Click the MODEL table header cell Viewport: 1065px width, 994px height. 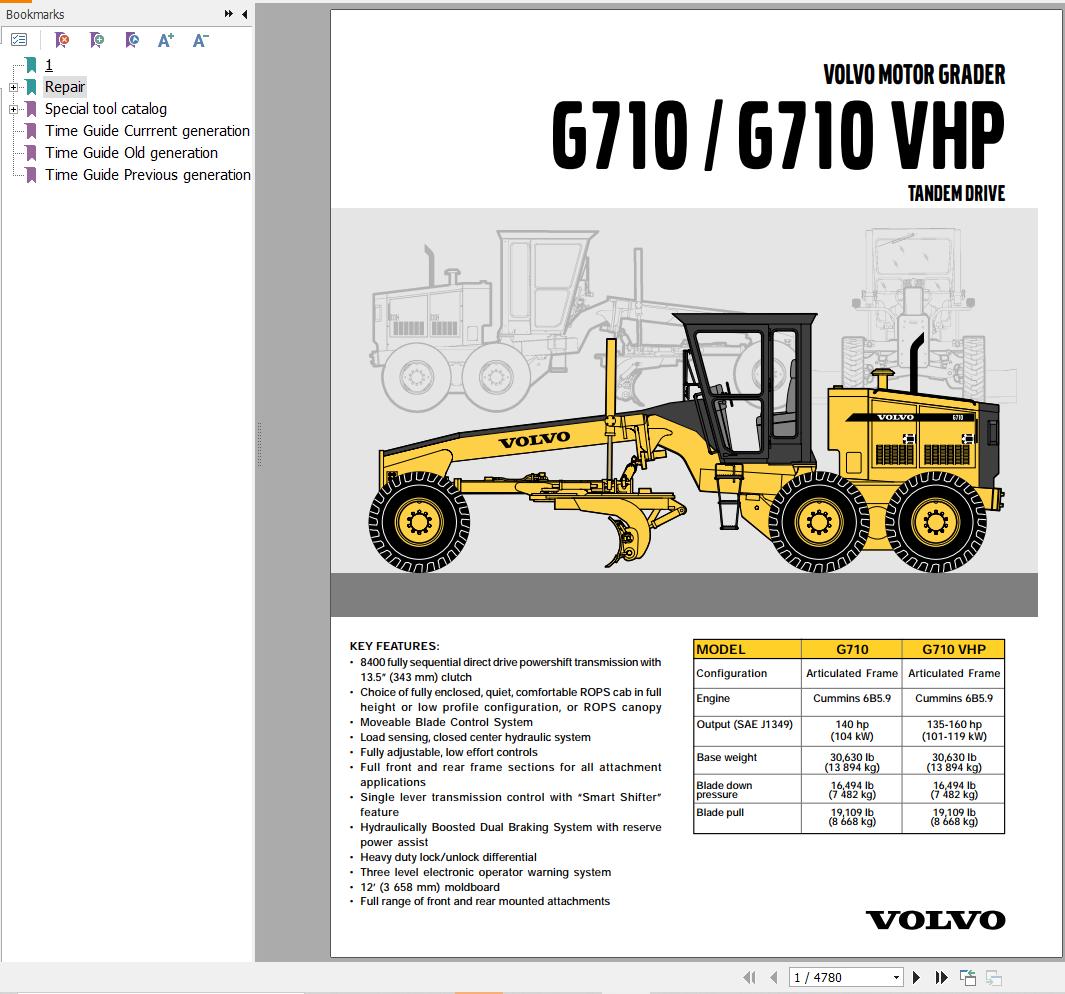pos(747,649)
